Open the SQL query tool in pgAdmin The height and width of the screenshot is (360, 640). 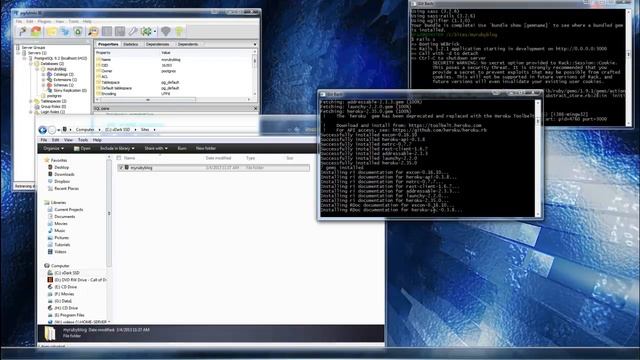click(93, 31)
